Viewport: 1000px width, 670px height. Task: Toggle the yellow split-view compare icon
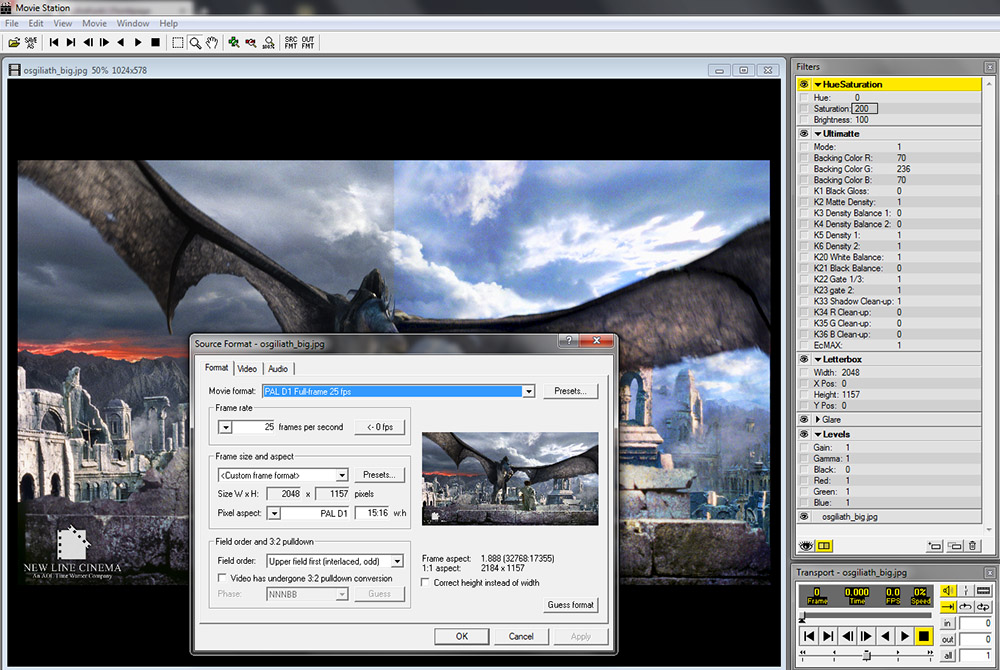[824, 546]
